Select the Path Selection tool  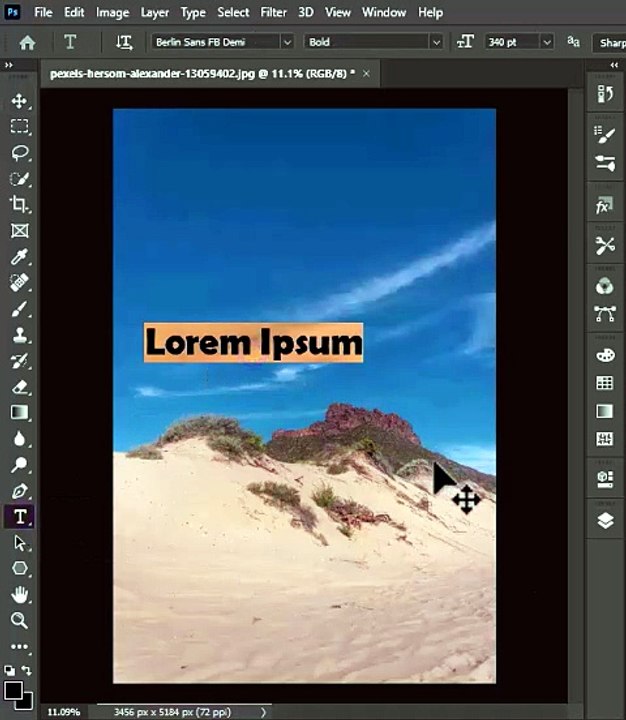pos(19,543)
